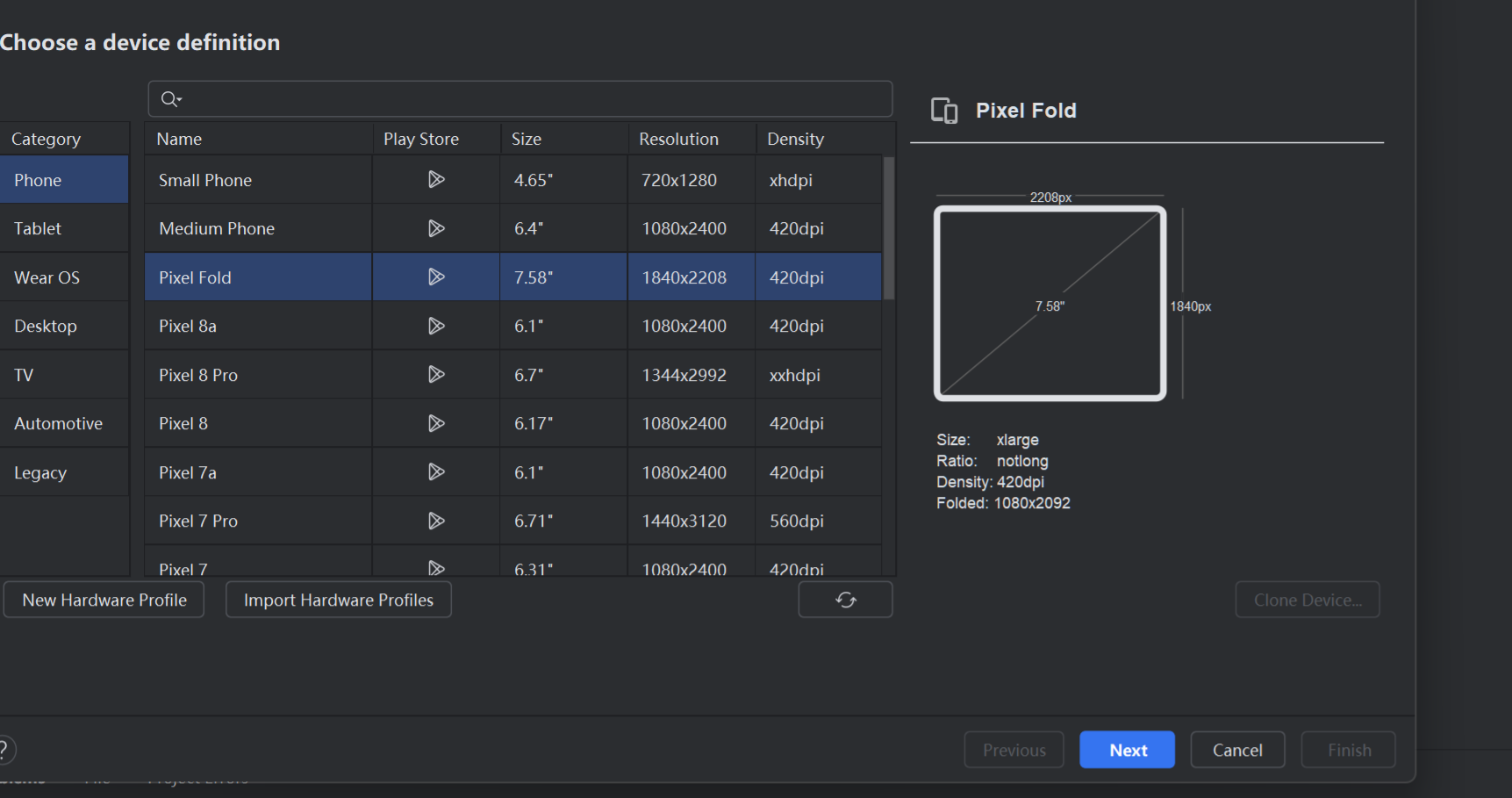The height and width of the screenshot is (798, 1512).
Task: Open help with the question mark icon
Action: pos(4,750)
